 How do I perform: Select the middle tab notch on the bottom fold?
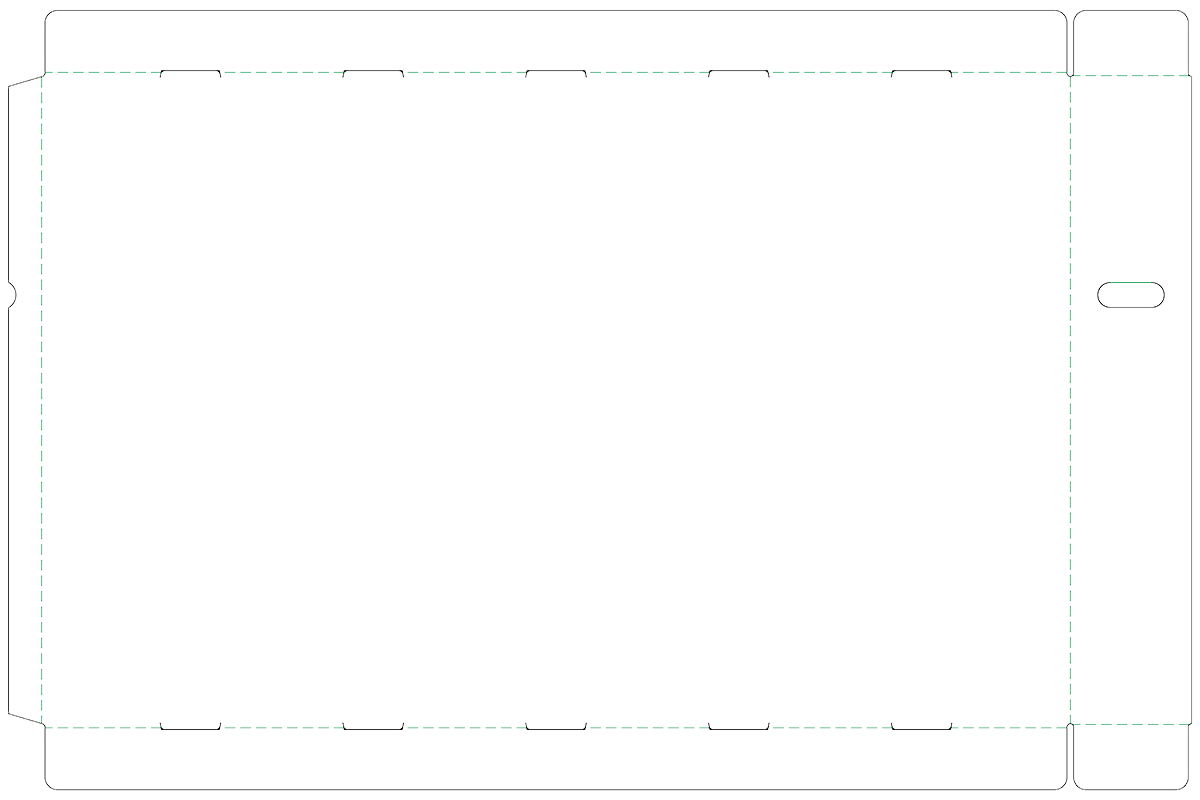(x=556, y=726)
